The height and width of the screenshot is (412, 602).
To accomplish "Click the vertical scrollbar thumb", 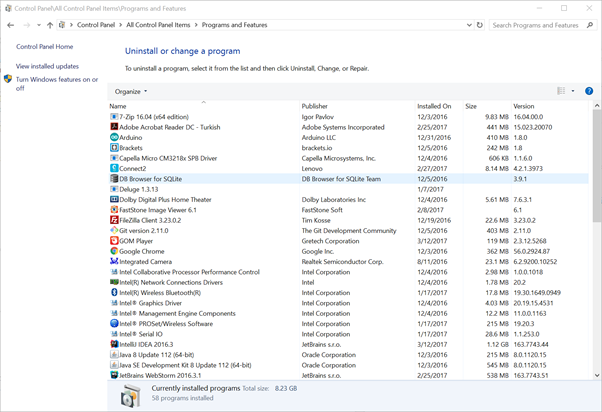I will point(597,165).
